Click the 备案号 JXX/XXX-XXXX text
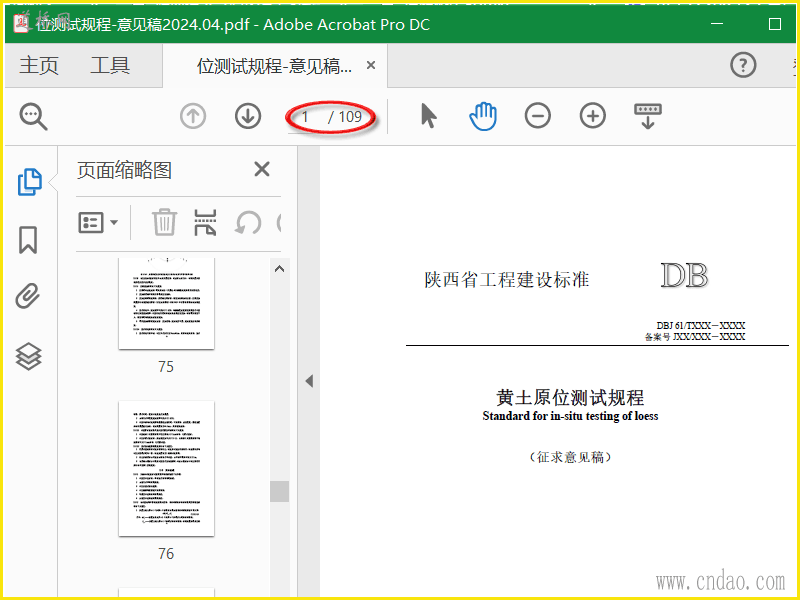 click(x=695, y=337)
